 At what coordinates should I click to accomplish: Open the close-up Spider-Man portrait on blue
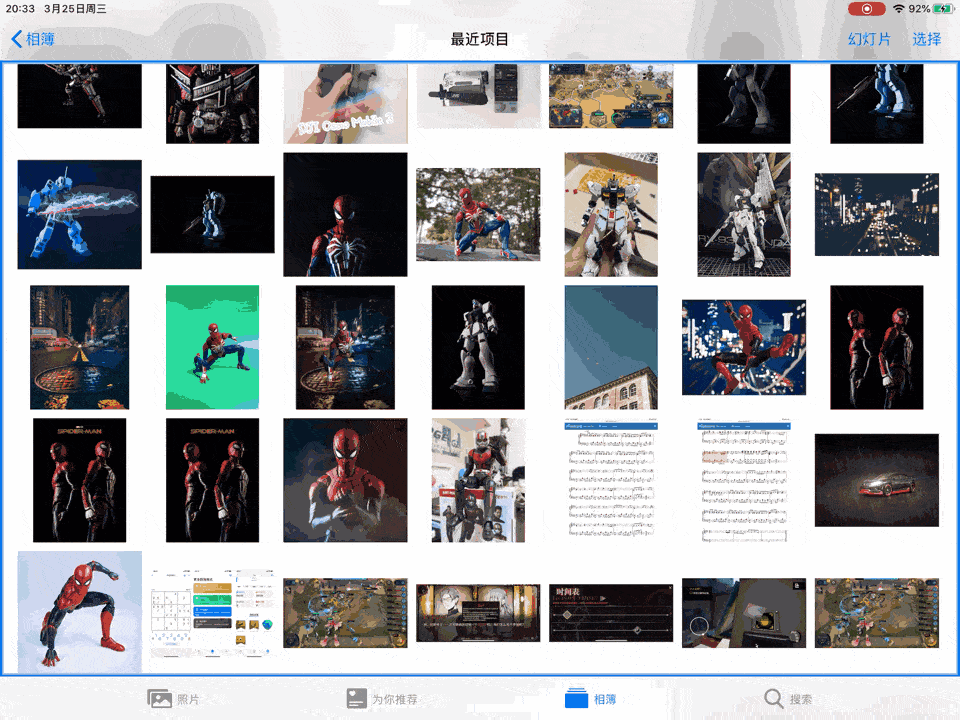coord(345,480)
